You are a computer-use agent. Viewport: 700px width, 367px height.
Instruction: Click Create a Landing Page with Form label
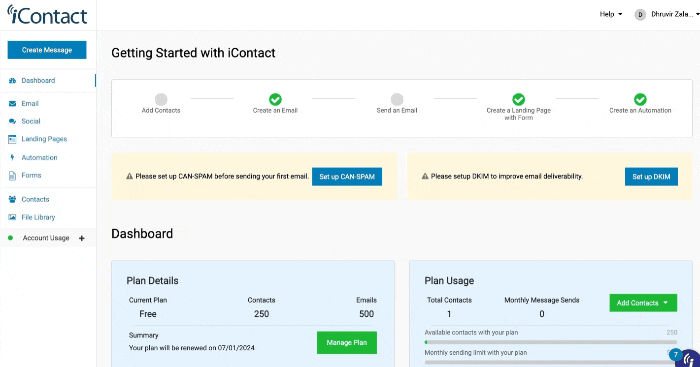pyautogui.click(x=518, y=114)
